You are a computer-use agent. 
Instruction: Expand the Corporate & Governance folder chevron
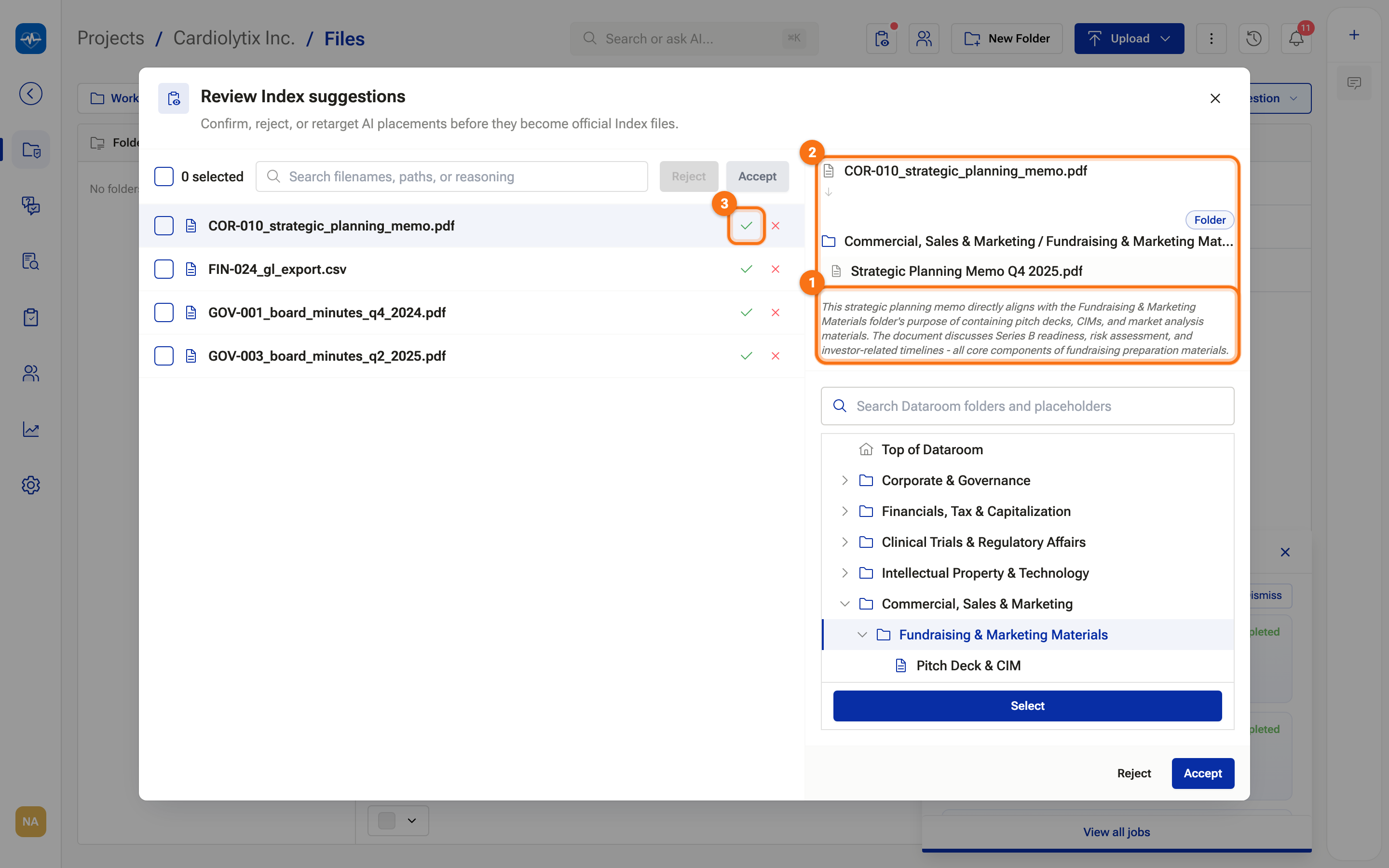pos(845,480)
